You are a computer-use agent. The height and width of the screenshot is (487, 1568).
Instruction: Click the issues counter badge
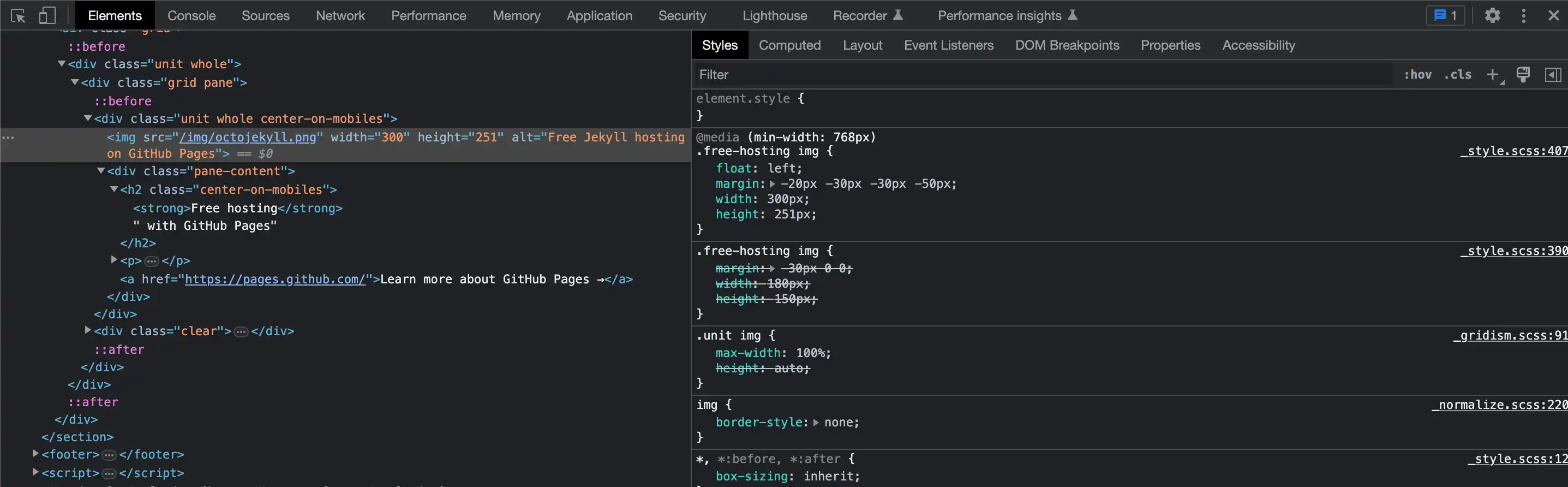click(1445, 16)
